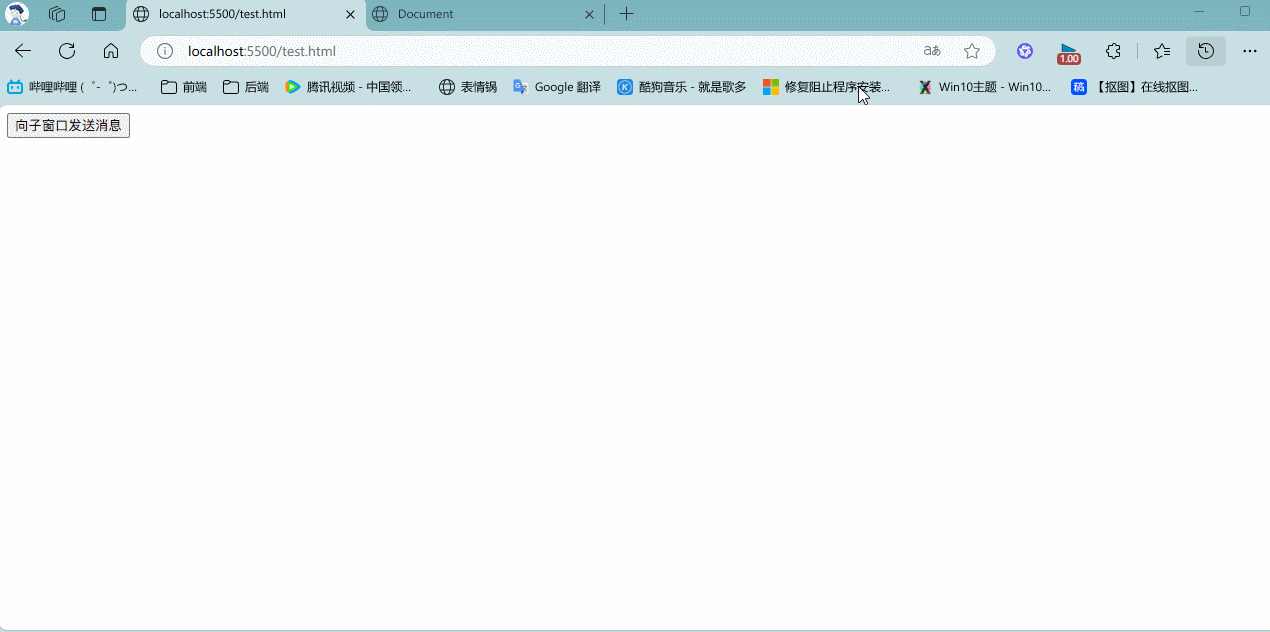The width and height of the screenshot is (1270, 632).
Task: Switch to the Document tab
Action: (485, 14)
